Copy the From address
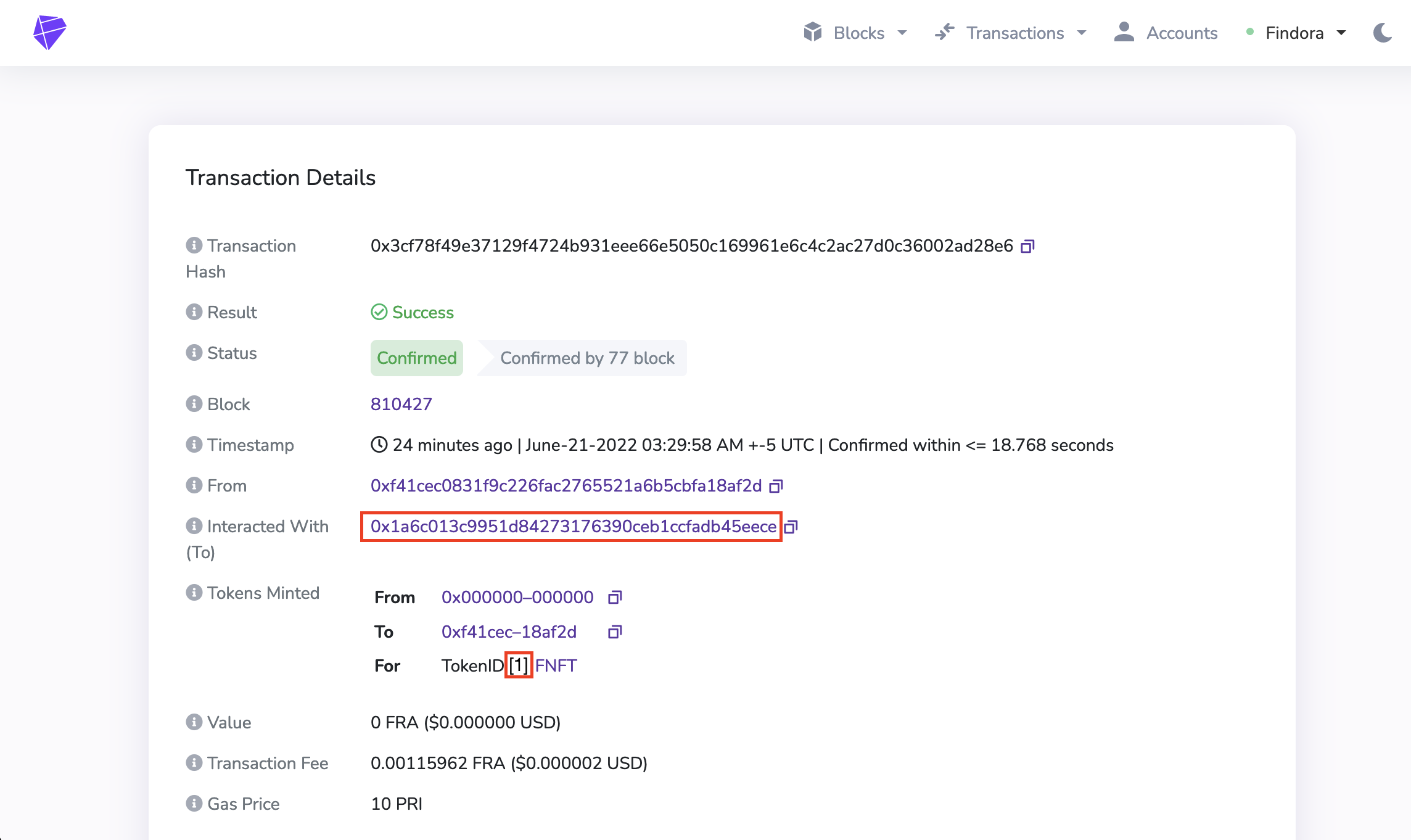1411x840 pixels. pyautogui.click(x=776, y=486)
